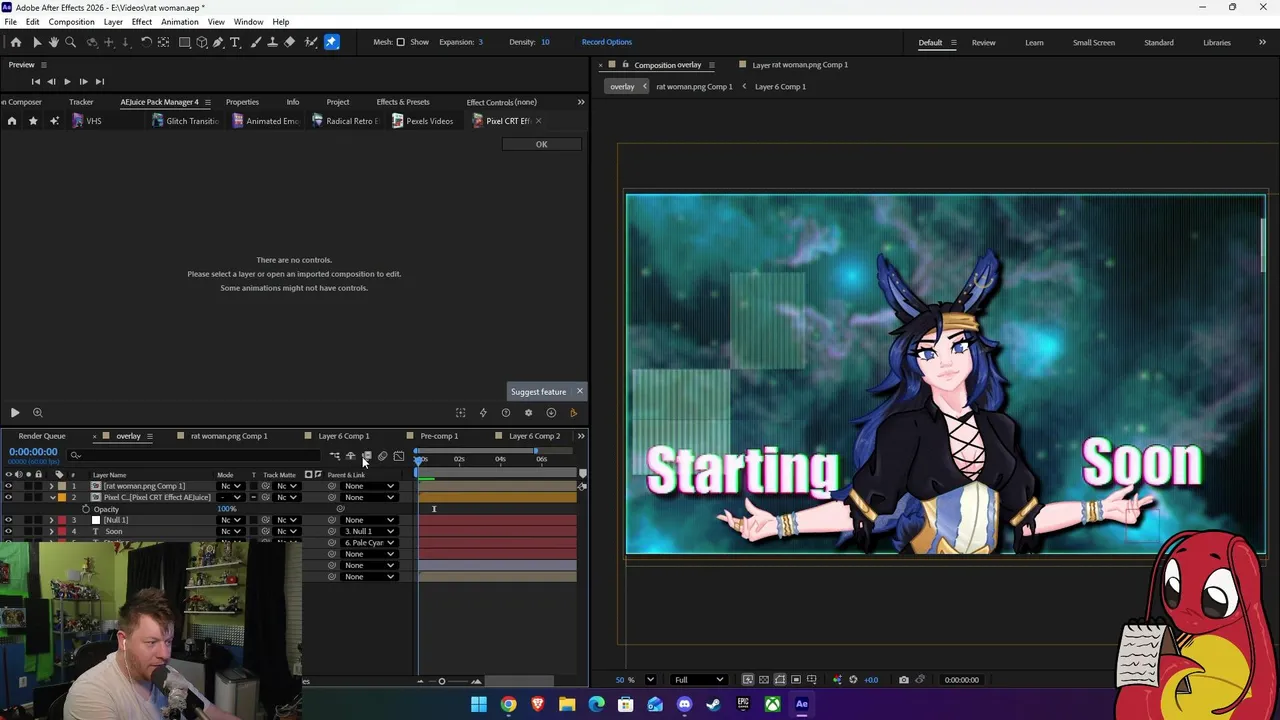Open blending mode dropdown of Null 1
Image resolution: width=1280 pixels, height=720 pixels.
pyautogui.click(x=231, y=520)
